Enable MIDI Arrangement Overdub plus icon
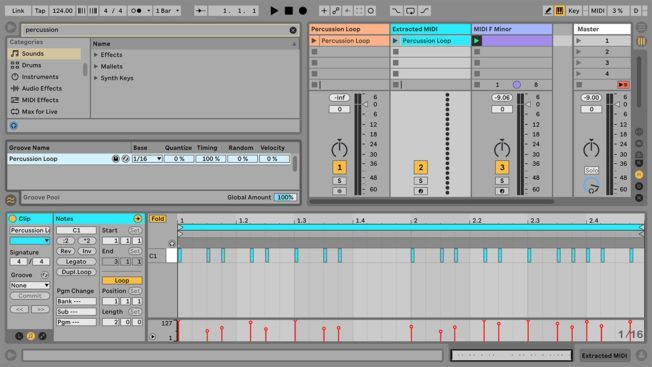Viewport: 652px width, 367px height. [324, 11]
